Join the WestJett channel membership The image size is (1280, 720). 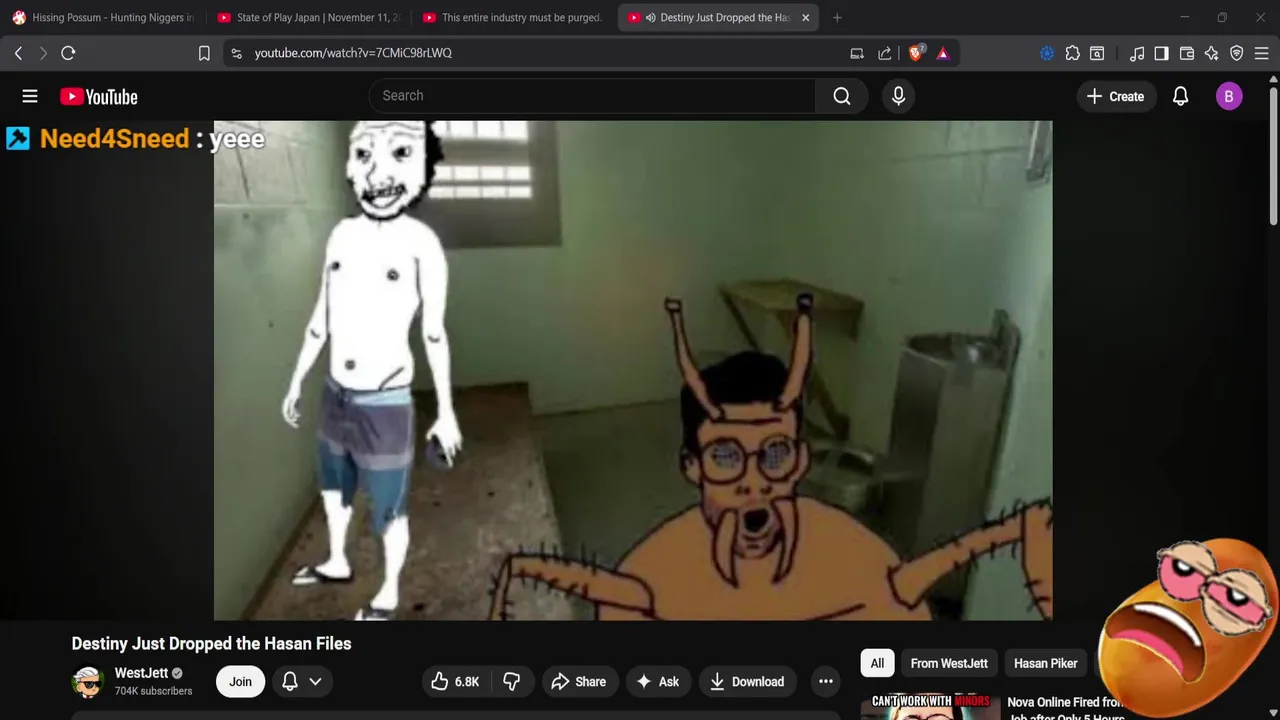240,682
